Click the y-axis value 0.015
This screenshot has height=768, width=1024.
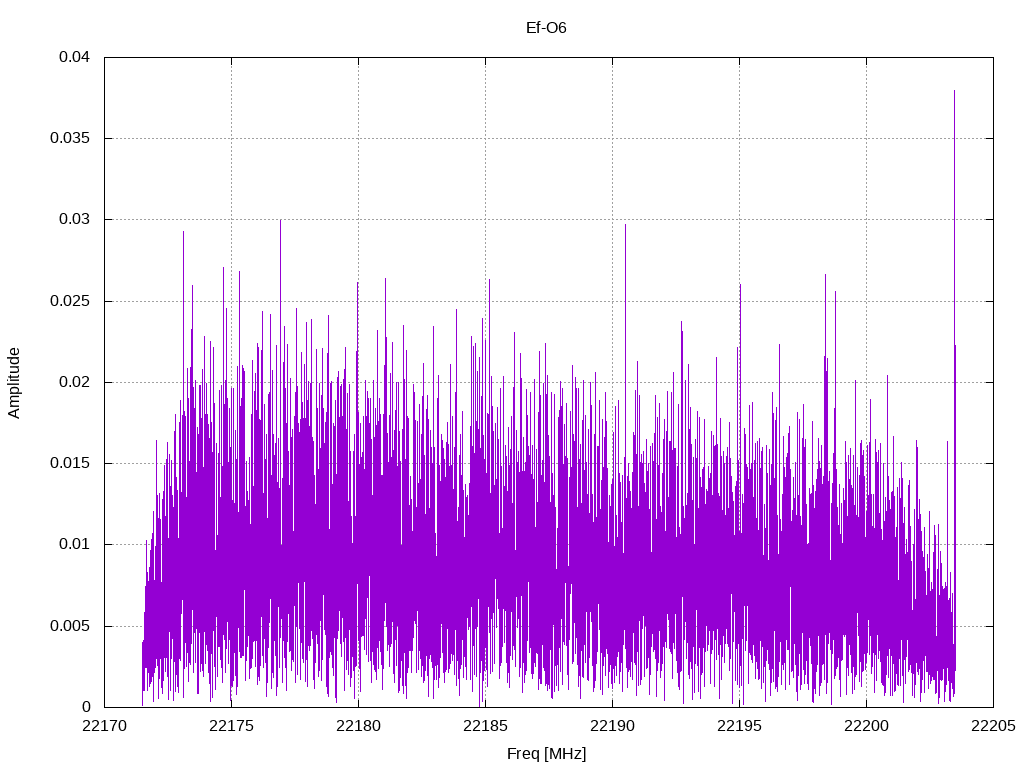click(70, 462)
